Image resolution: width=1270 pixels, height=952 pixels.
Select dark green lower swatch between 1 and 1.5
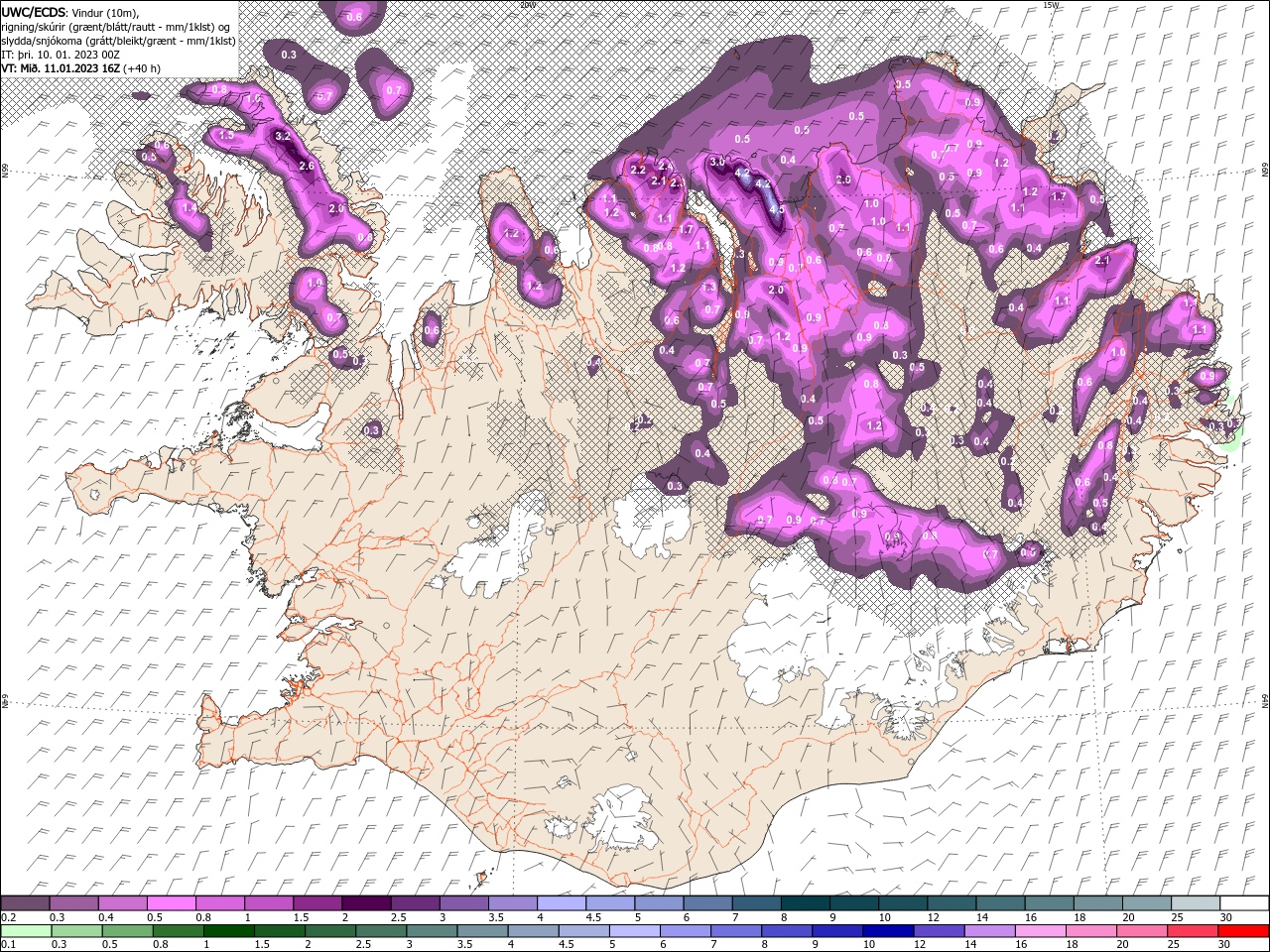[x=229, y=931]
